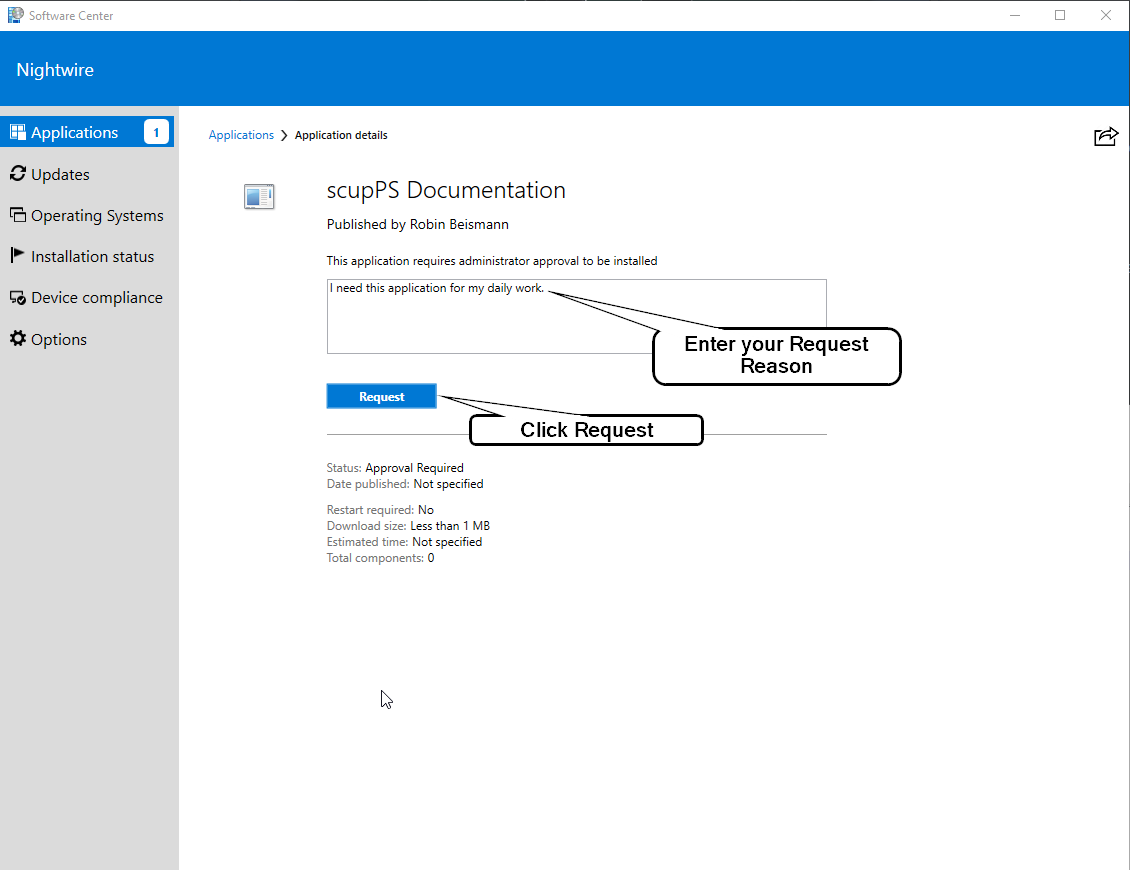This screenshot has height=870, width=1130.
Task: Click the Applications count badge
Action: click(x=156, y=132)
